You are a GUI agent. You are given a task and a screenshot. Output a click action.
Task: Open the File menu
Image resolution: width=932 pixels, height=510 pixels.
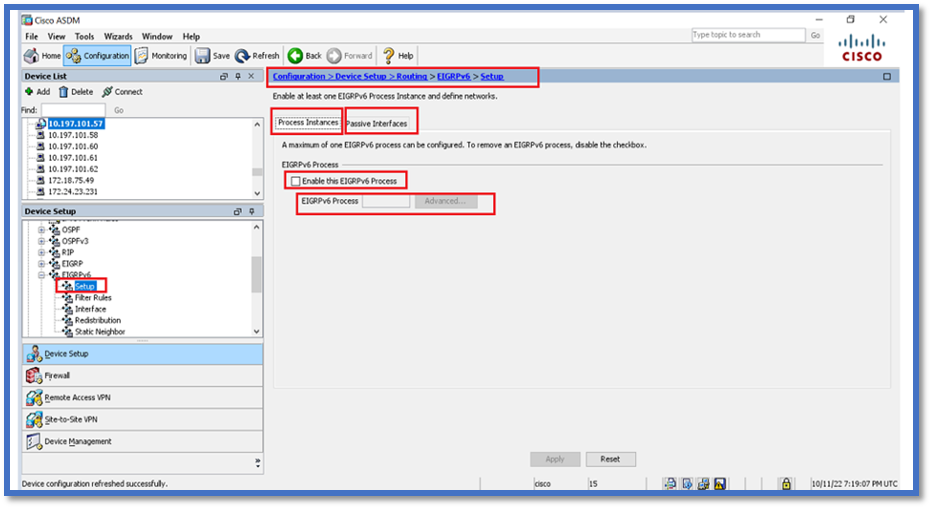(x=32, y=36)
